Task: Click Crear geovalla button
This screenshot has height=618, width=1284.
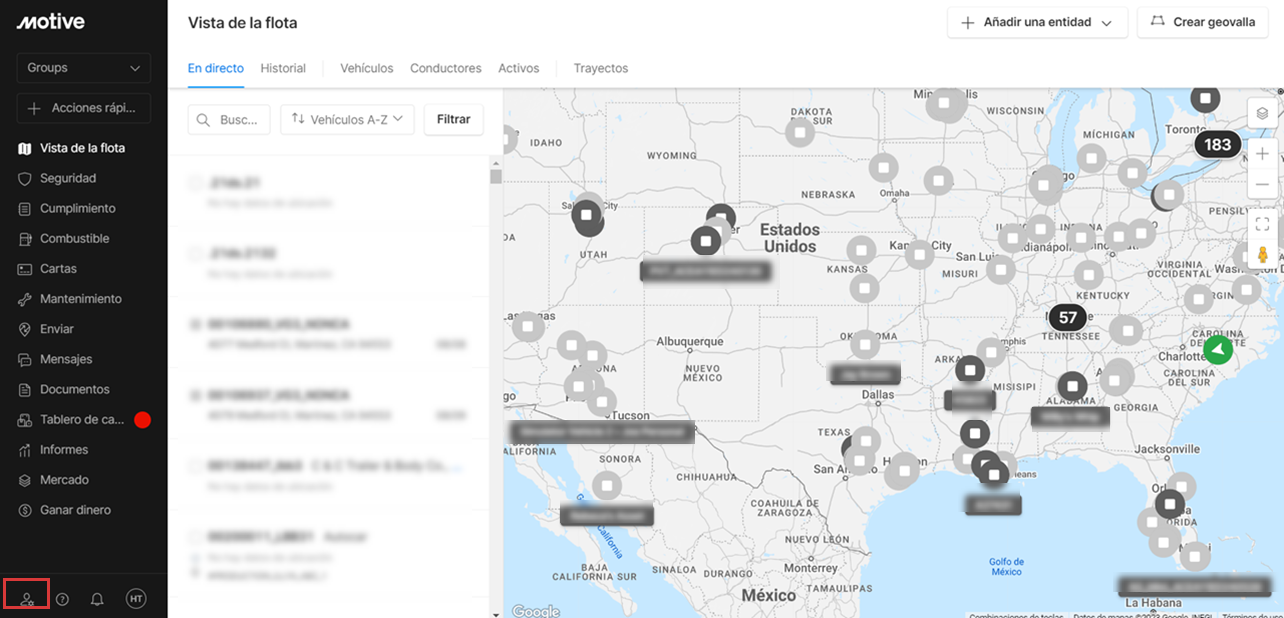Action: 1203,22
